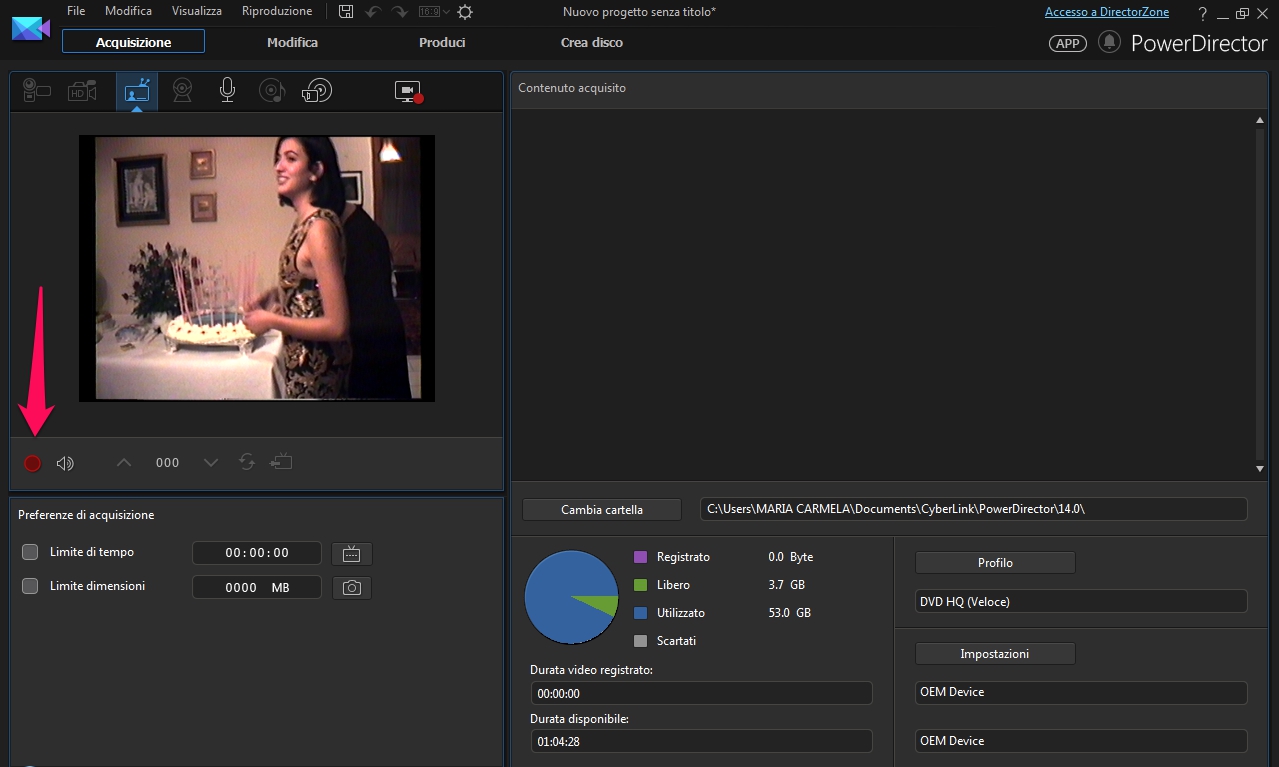This screenshot has height=767, width=1279.
Task: Take a snapshot with the camera icon
Action: click(351, 588)
